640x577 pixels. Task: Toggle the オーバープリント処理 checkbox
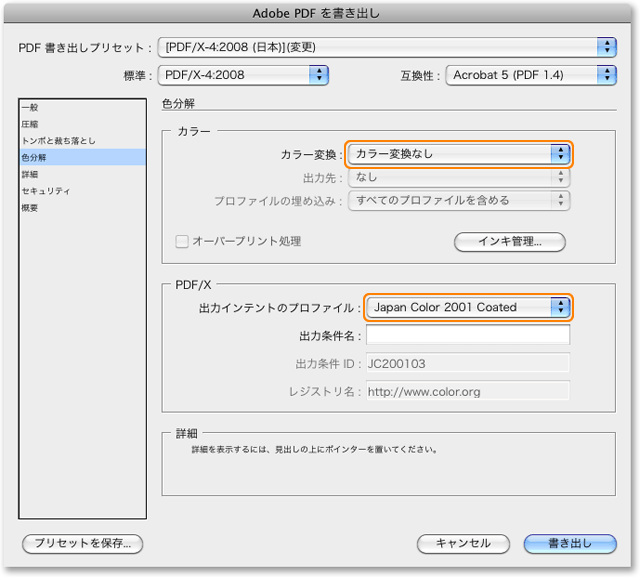(x=182, y=241)
